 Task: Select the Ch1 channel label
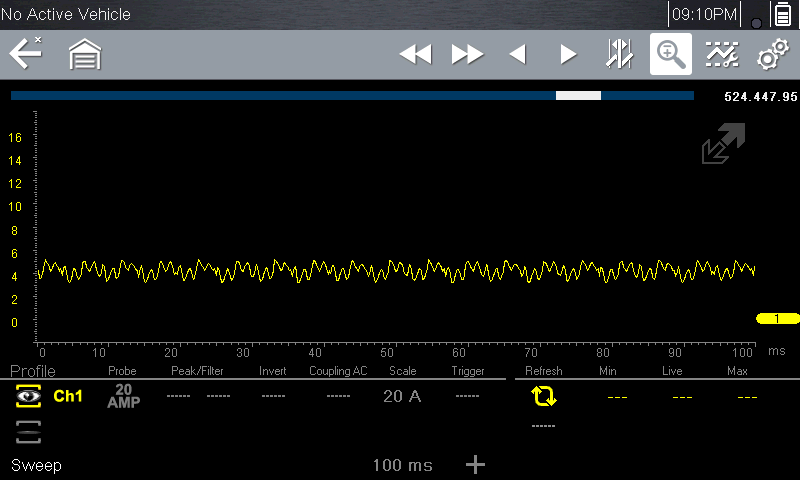click(68, 397)
